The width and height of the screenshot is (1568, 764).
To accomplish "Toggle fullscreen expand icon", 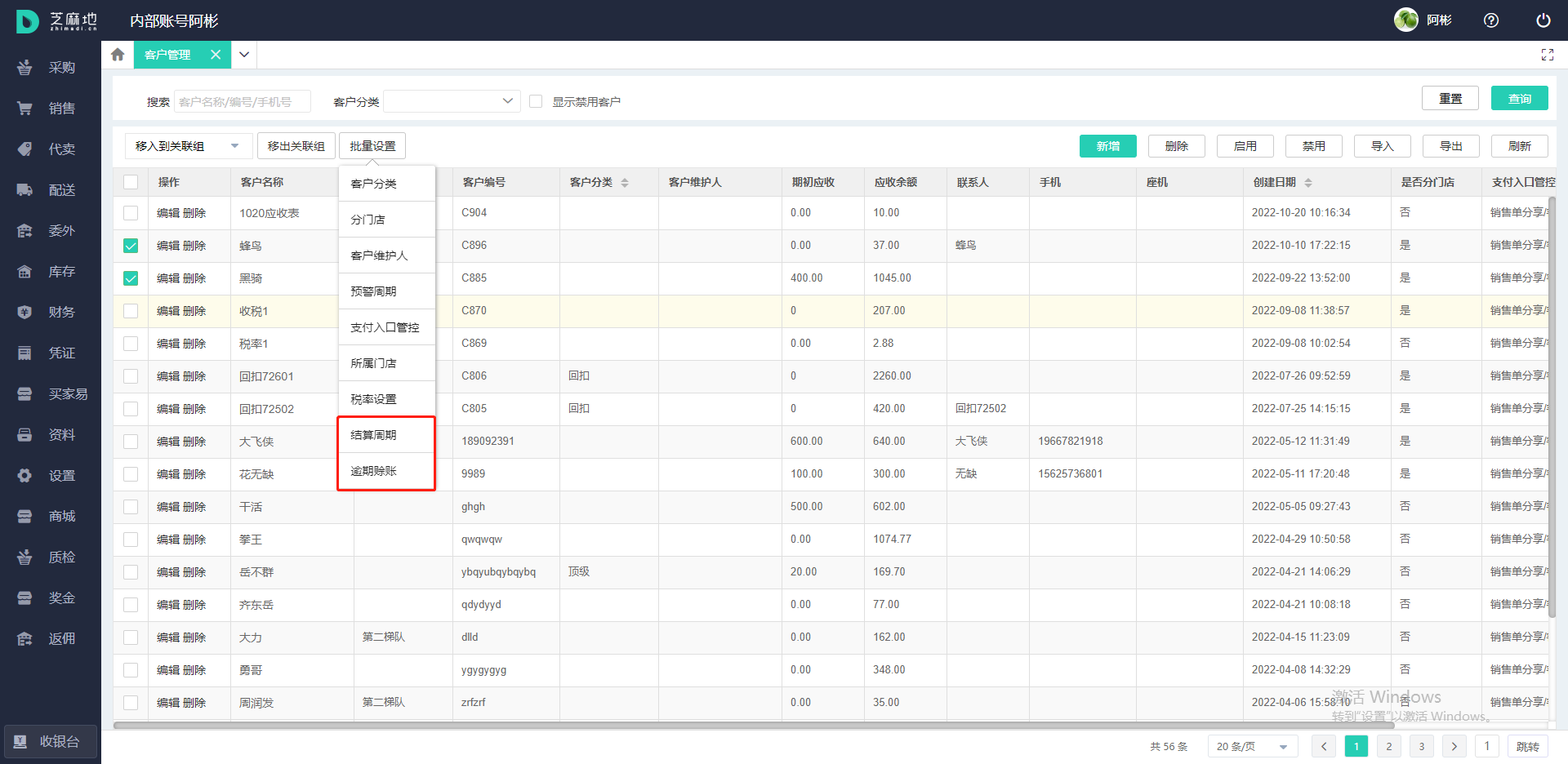I will tap(1547, 55).
